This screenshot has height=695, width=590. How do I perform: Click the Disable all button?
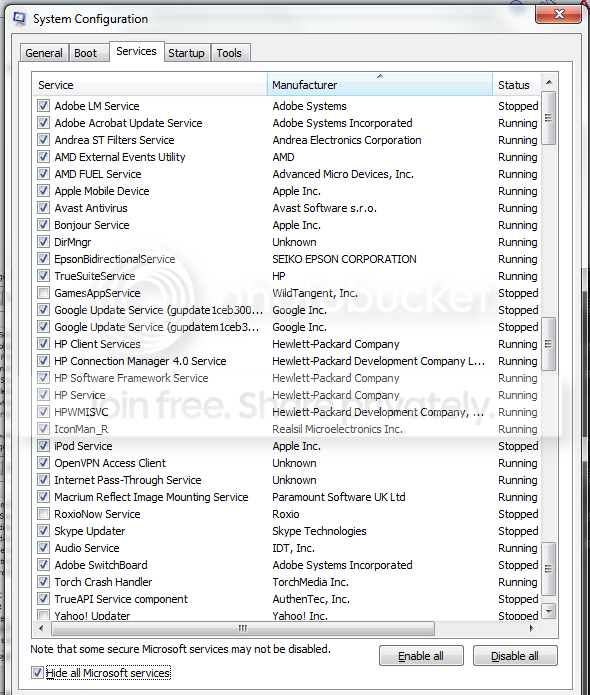[x=515, y=656]
